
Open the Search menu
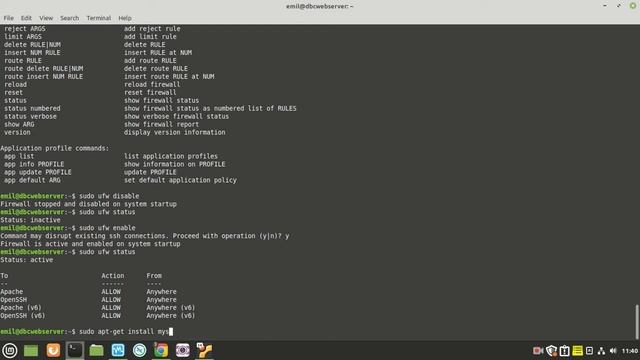69,18
